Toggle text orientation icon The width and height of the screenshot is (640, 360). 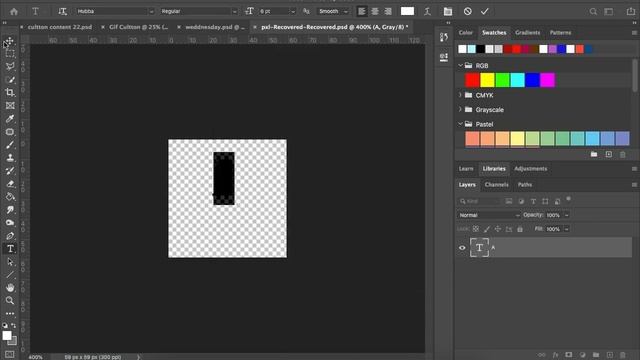coord(62,11)
